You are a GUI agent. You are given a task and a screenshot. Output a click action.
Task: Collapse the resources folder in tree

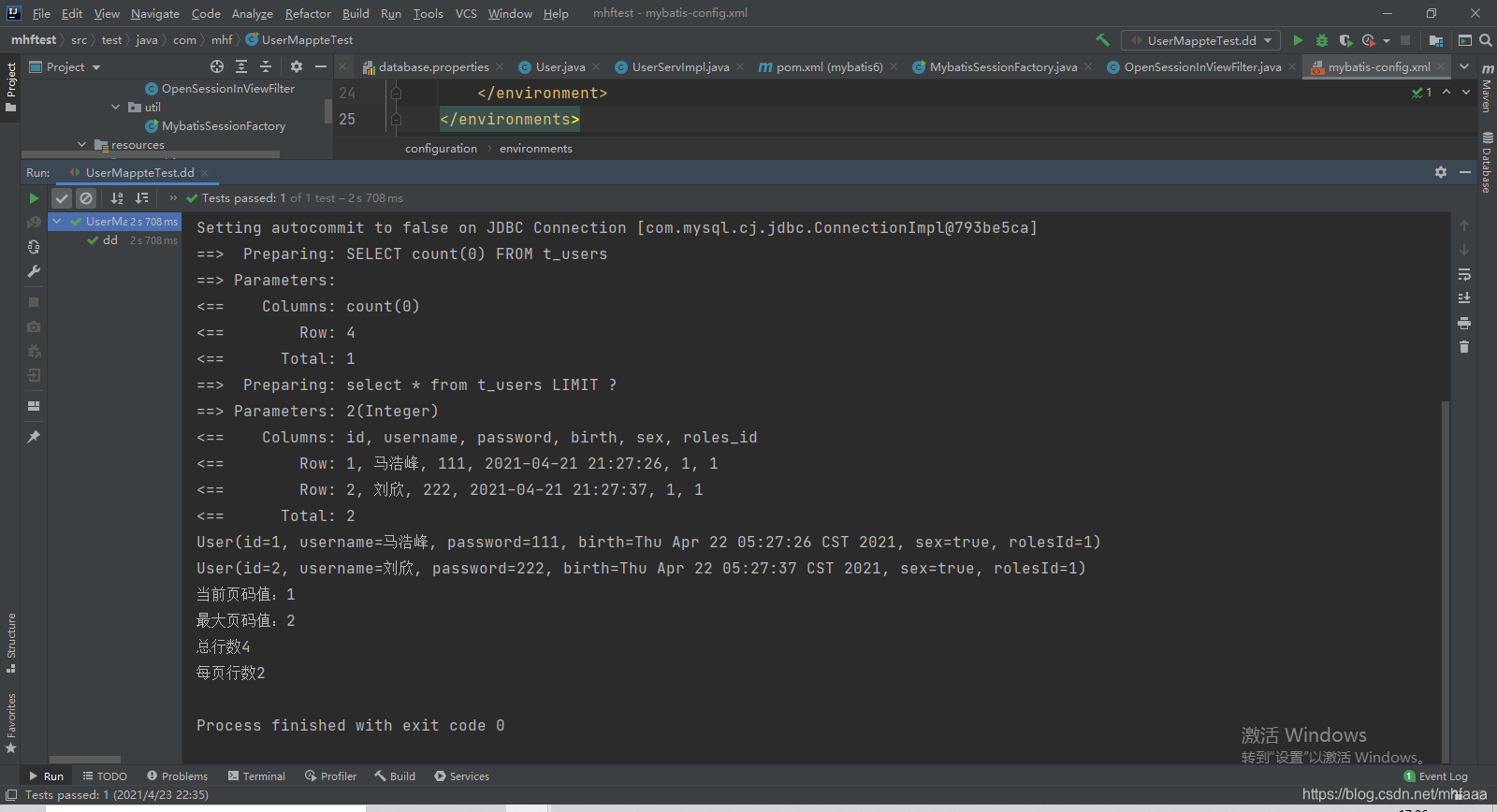[x=82, y=145]
